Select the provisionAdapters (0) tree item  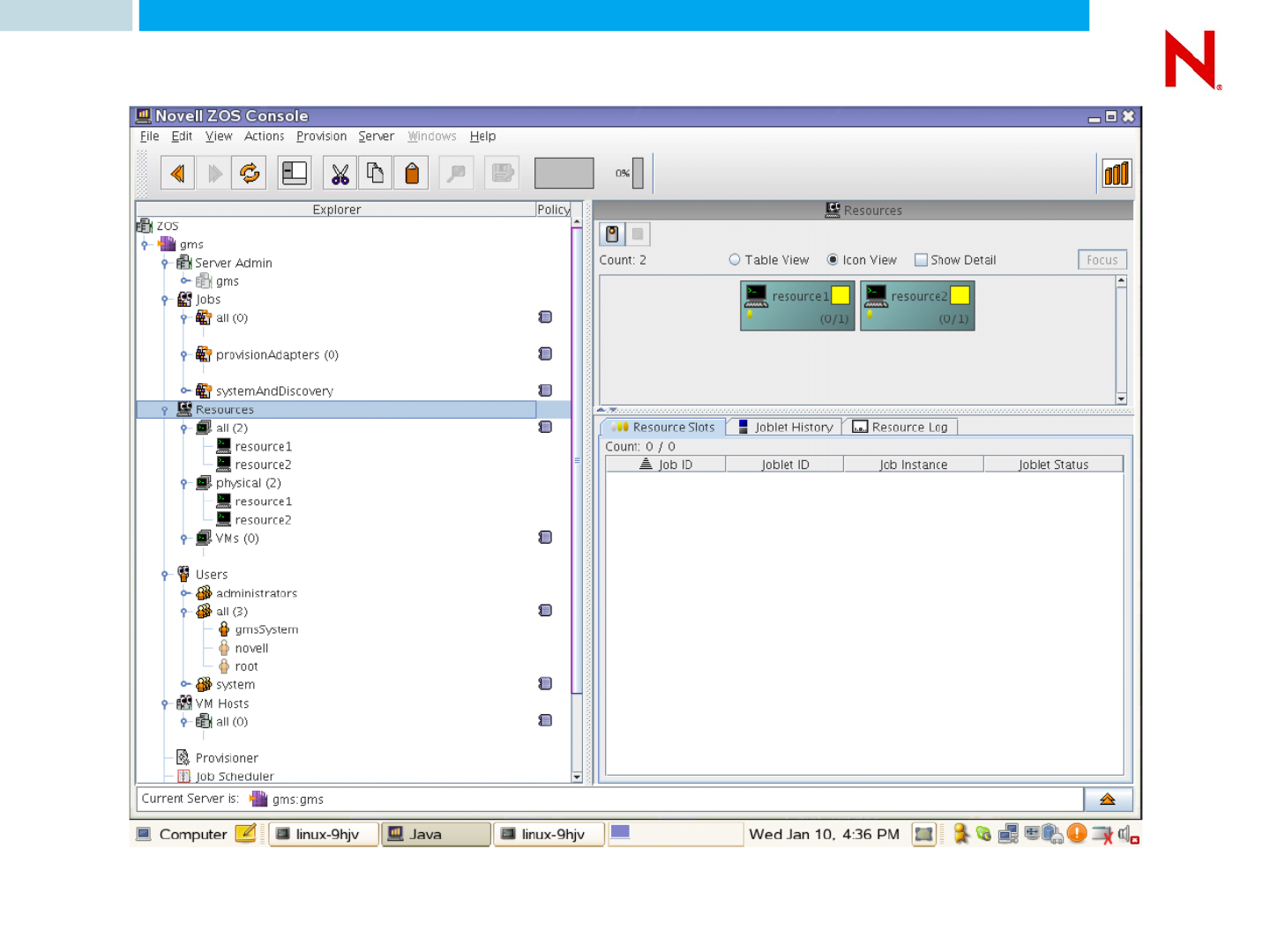click(277, 354)
